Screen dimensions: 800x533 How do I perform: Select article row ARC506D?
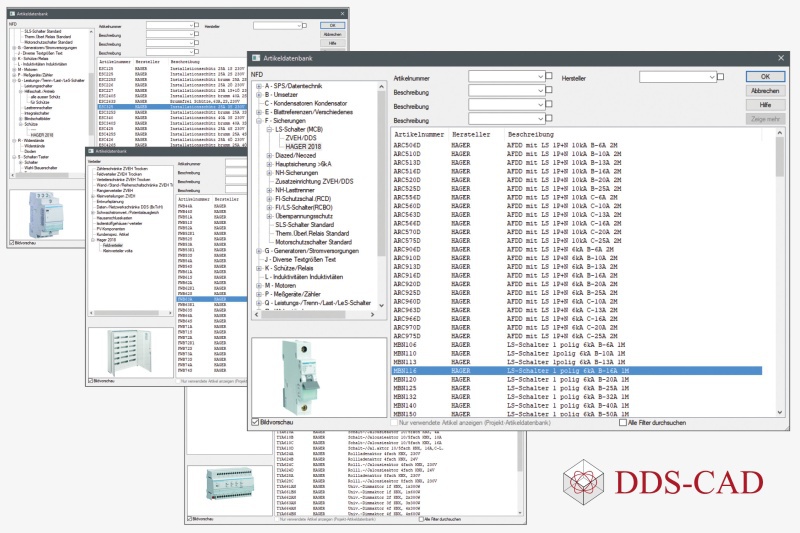[x=577, y=145]
